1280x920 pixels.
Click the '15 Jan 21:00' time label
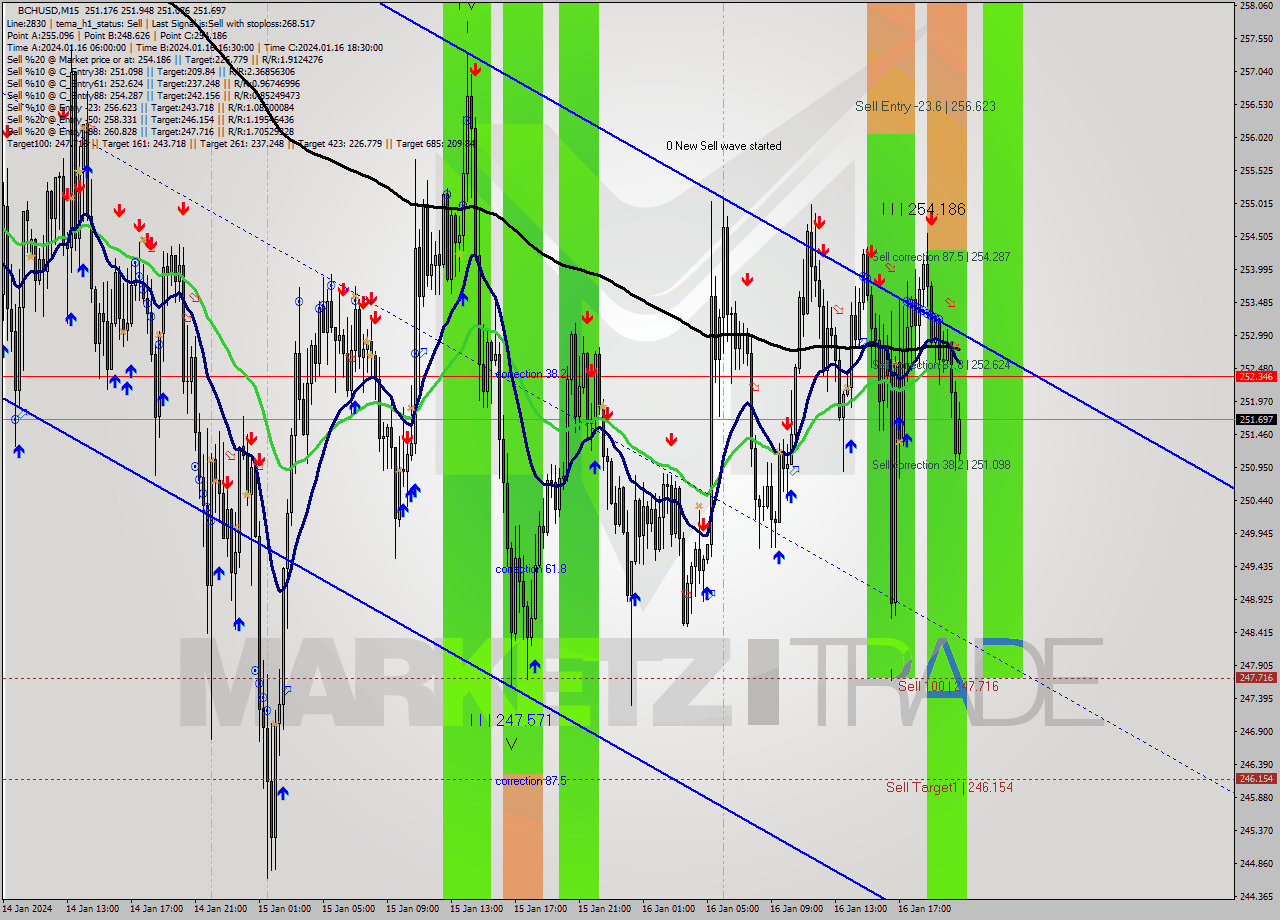point(605,909)
